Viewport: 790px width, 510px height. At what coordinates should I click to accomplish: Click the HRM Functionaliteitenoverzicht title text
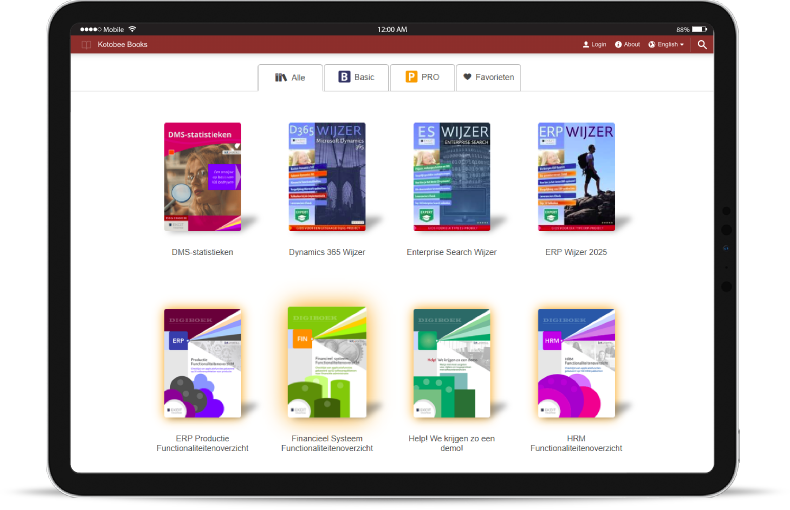coord(576,443)
